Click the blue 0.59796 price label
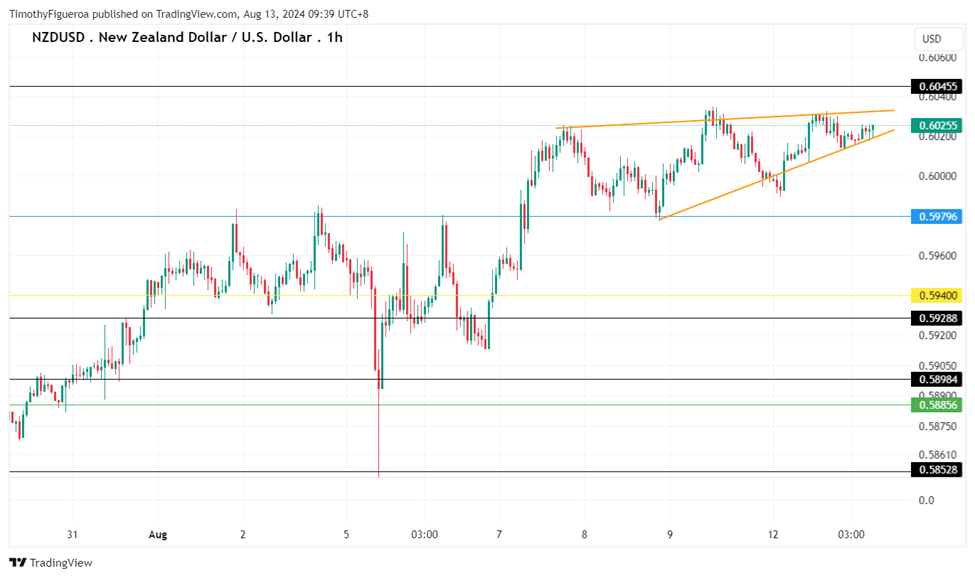 coord(936,216)
